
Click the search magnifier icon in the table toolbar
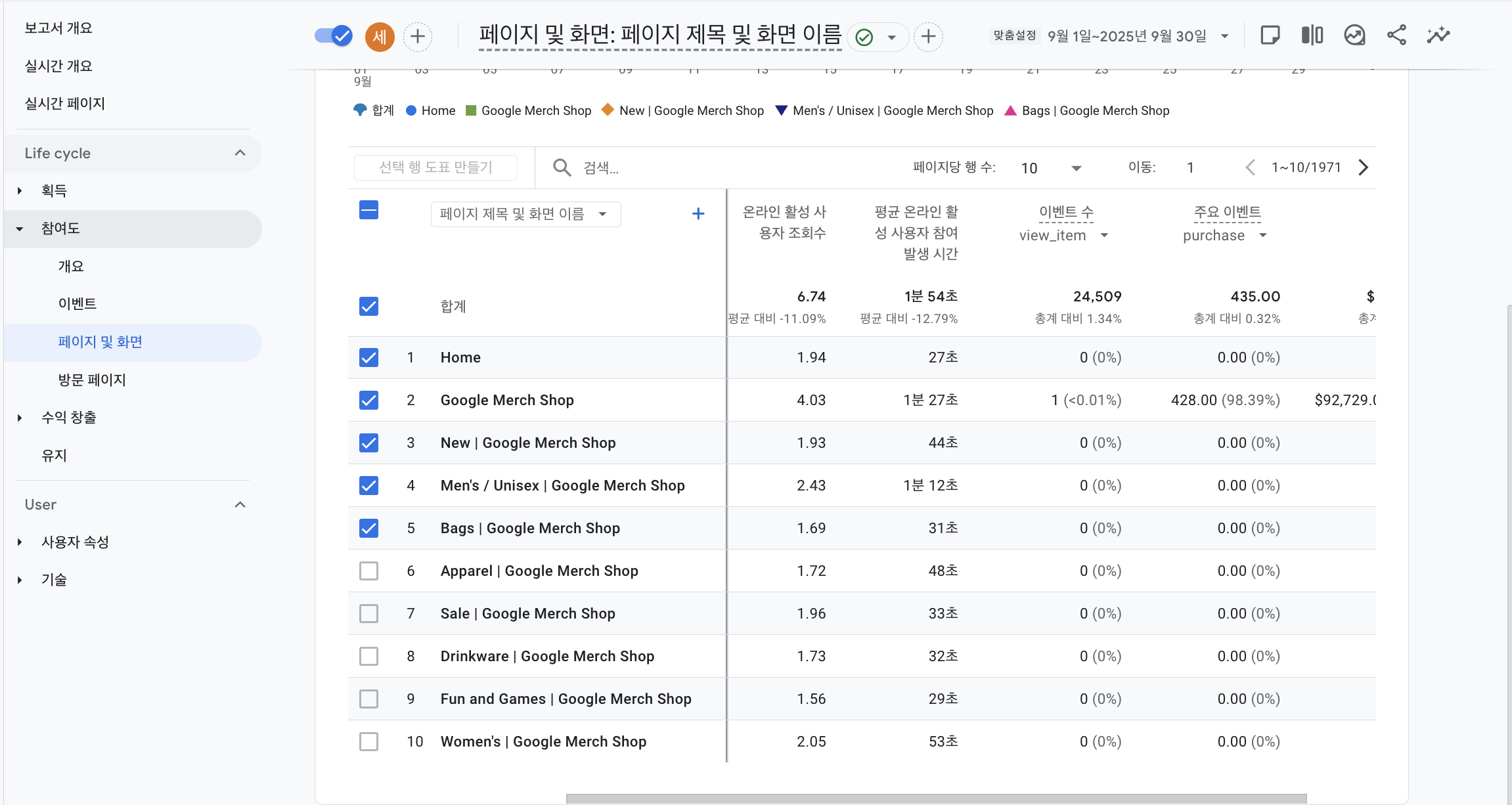562,167
